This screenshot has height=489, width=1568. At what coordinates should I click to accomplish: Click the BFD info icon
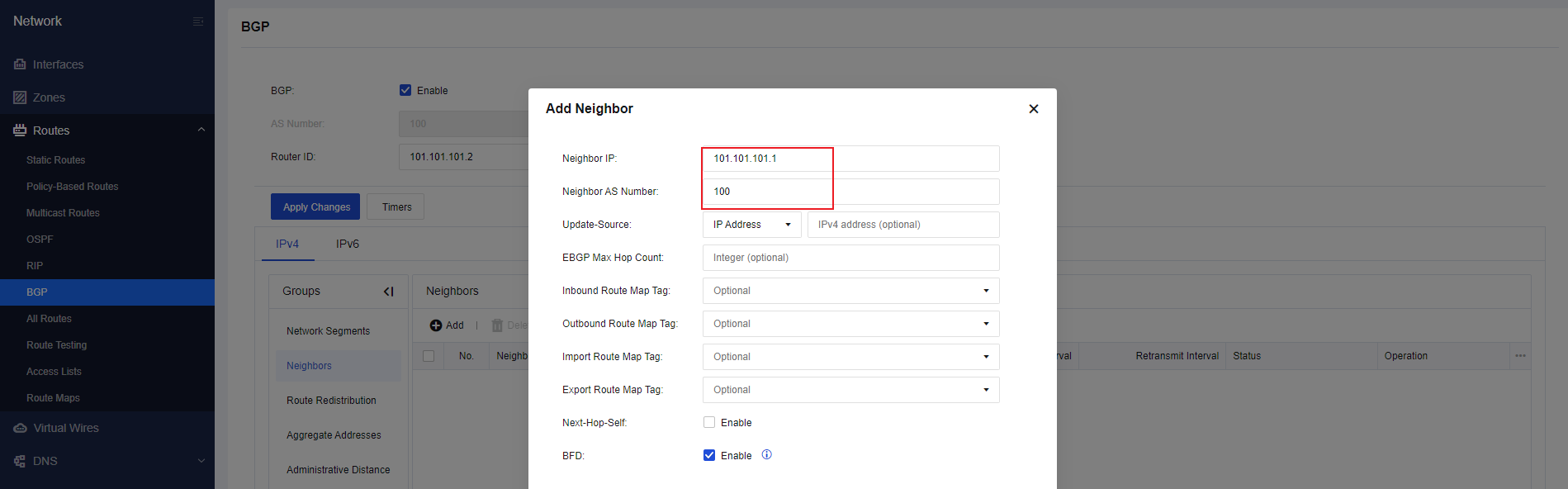coord(766,455)
